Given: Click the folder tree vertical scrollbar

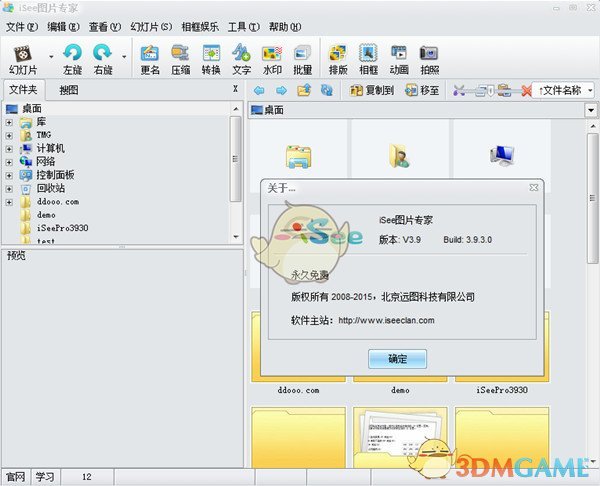Looking at the screenshot, I should point(236,159).
